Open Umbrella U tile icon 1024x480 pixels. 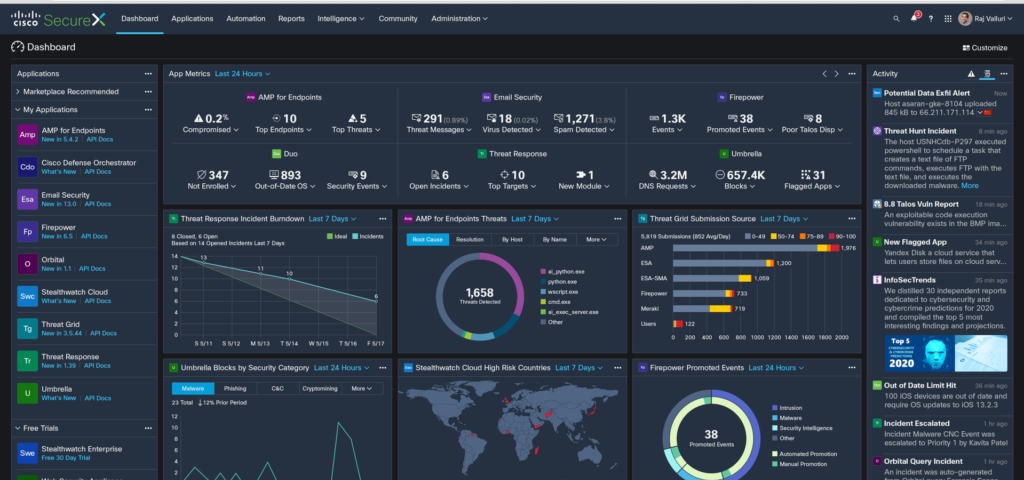[27, 393]
